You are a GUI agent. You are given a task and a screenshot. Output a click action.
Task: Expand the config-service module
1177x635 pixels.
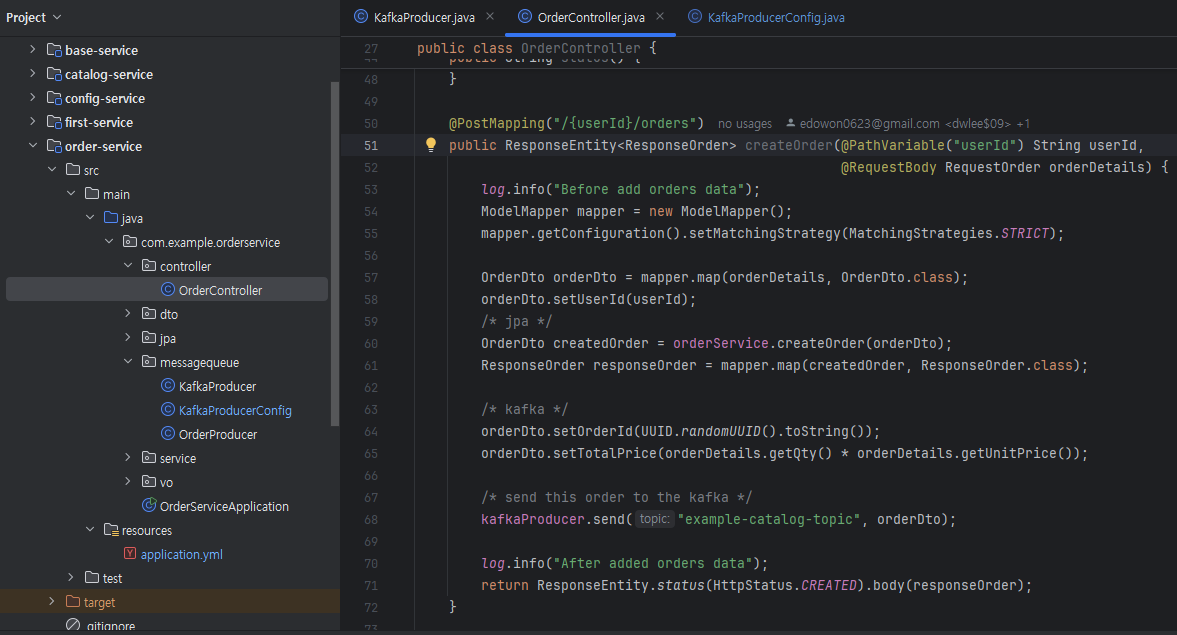32,98
